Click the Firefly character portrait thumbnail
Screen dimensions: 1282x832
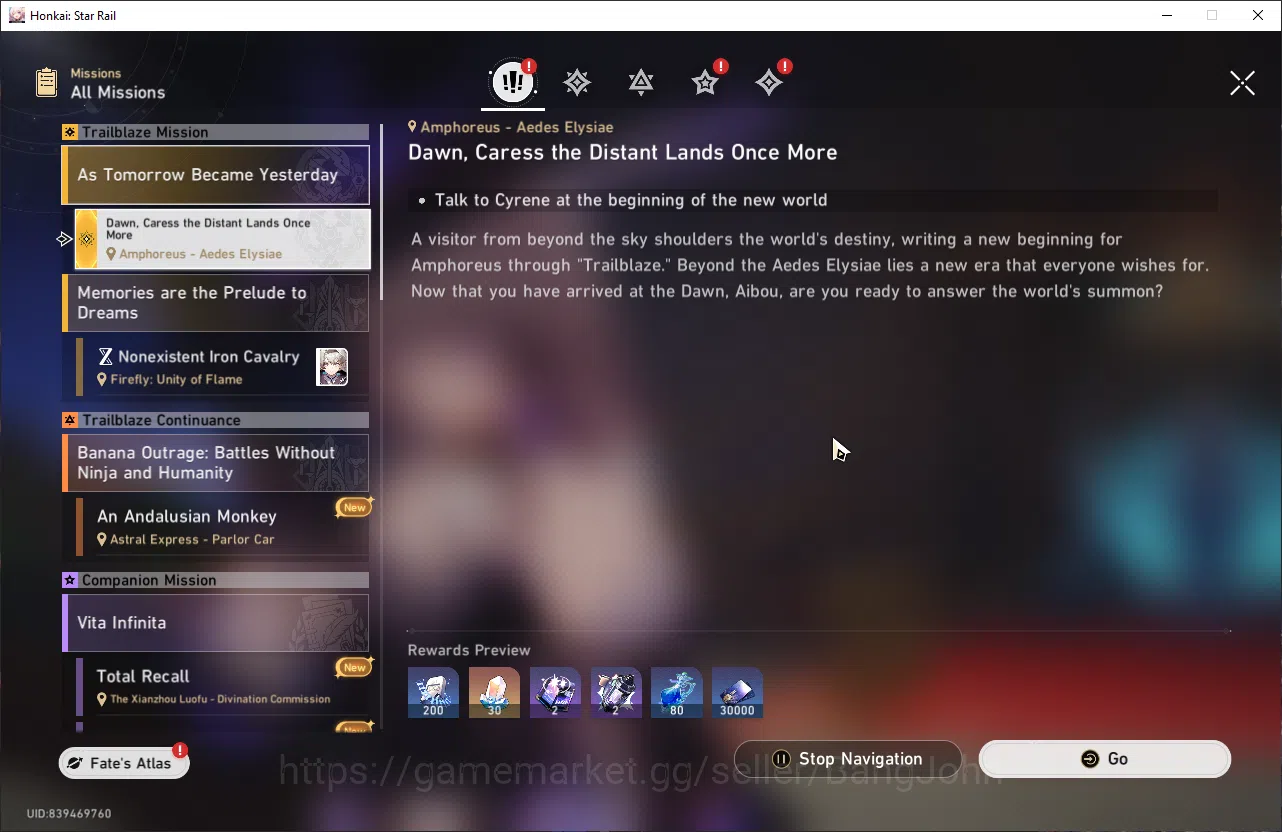pos(332,367)
